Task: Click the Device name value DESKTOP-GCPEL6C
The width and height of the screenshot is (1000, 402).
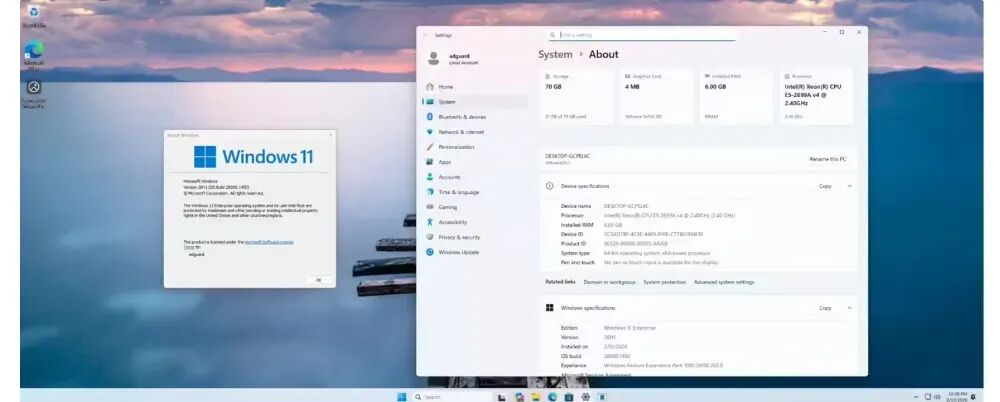Action: coord(626,206)
